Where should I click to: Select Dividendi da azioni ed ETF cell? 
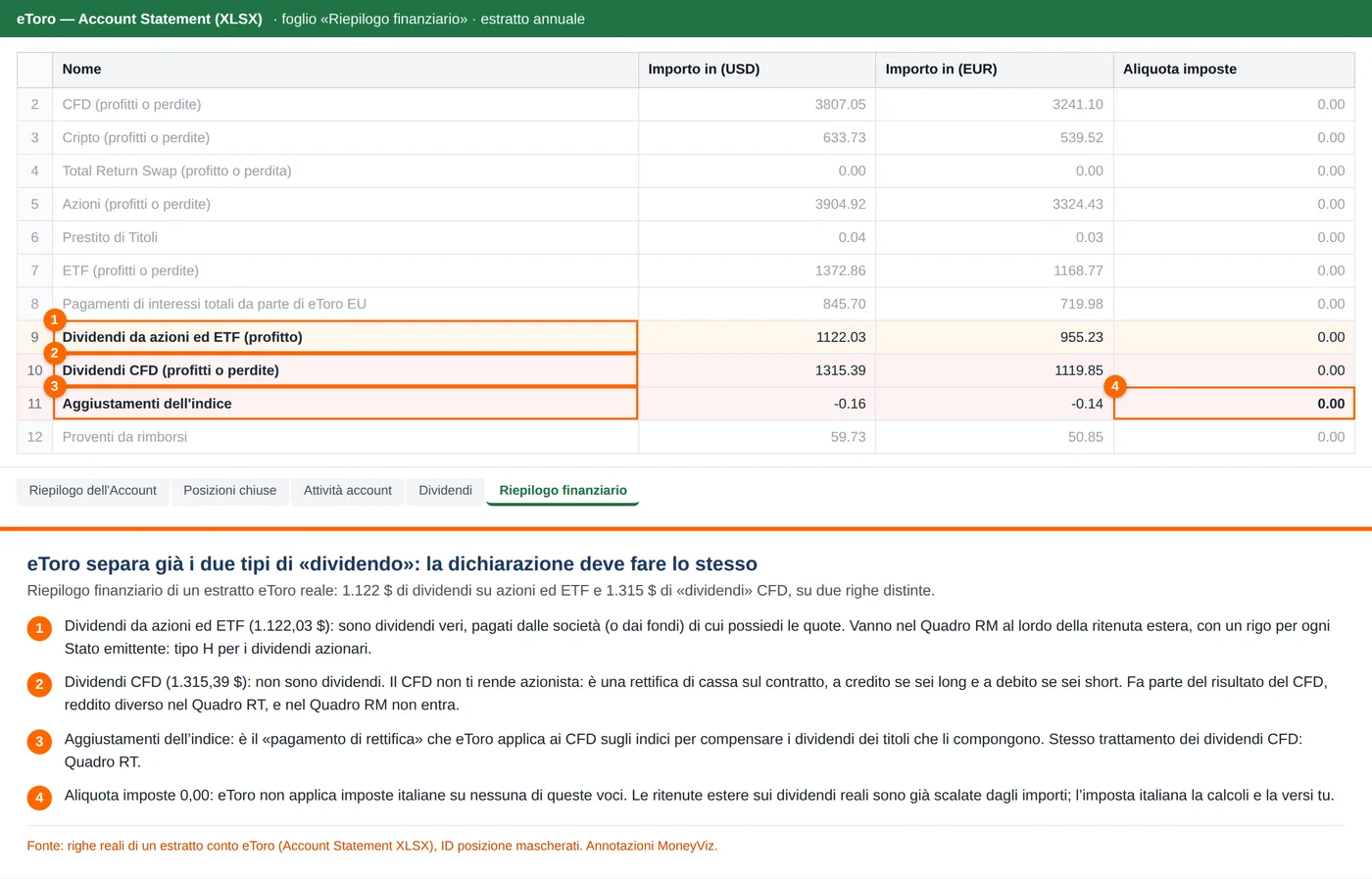345,337
